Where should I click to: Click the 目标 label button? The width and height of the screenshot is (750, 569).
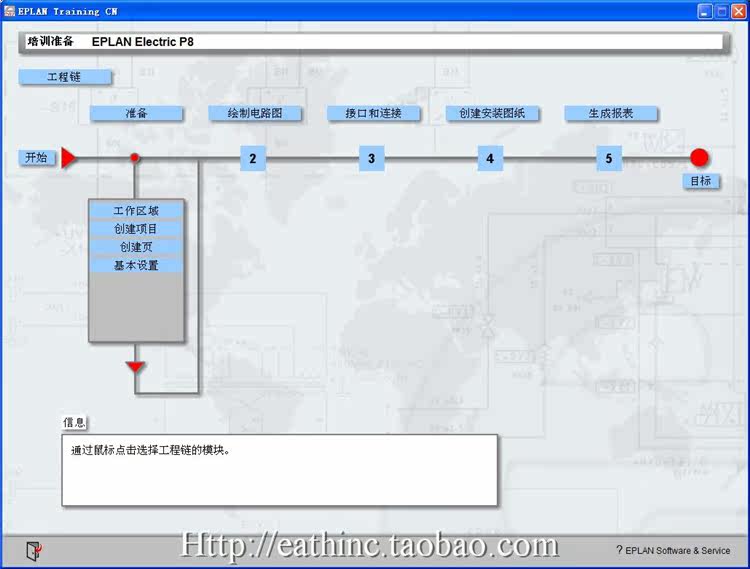701,181
